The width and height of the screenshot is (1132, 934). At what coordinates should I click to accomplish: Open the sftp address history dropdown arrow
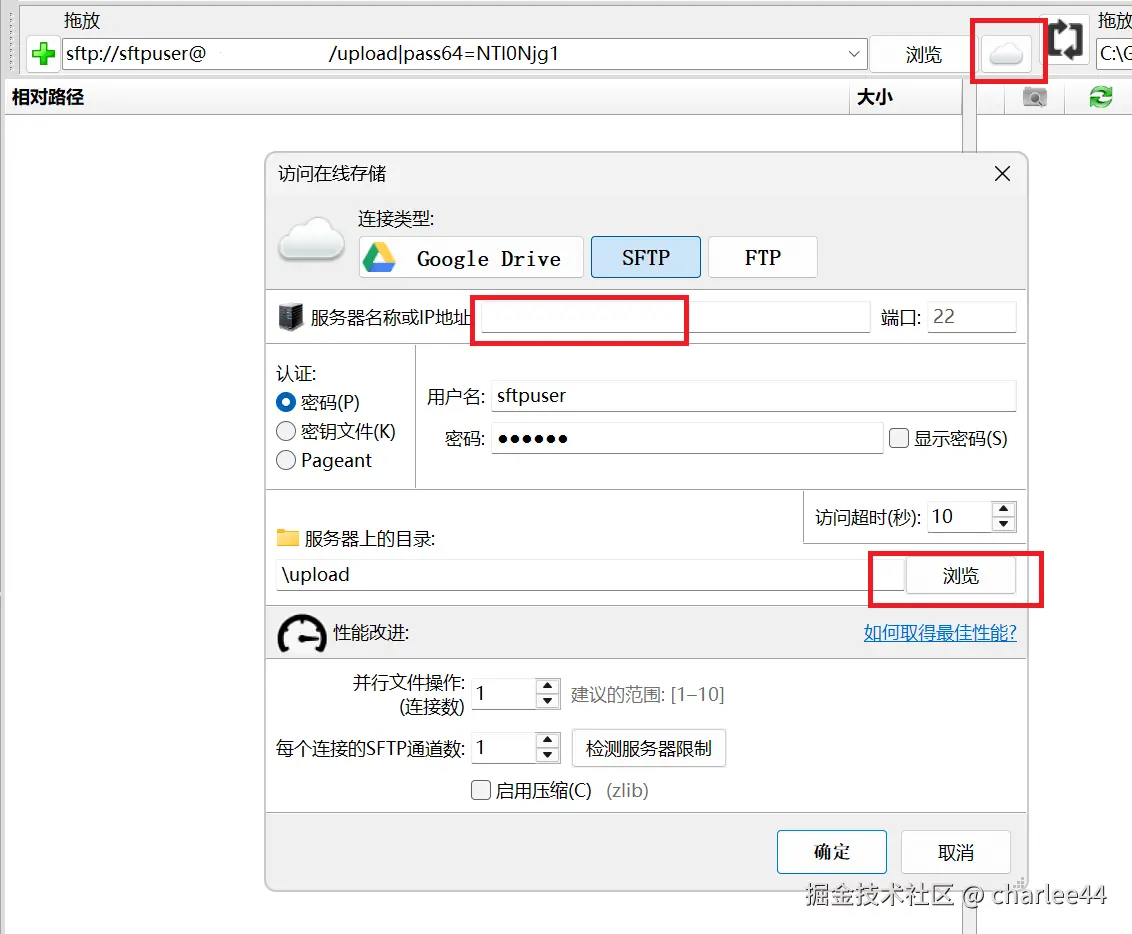(853, 55)
